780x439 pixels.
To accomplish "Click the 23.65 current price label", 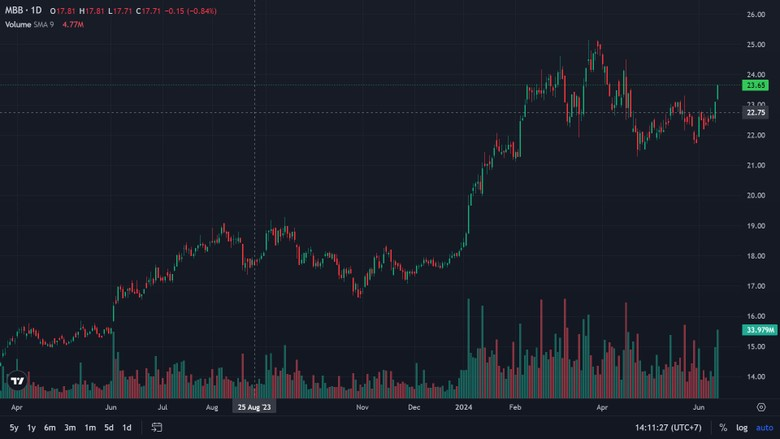I will (x=756, y=86).
